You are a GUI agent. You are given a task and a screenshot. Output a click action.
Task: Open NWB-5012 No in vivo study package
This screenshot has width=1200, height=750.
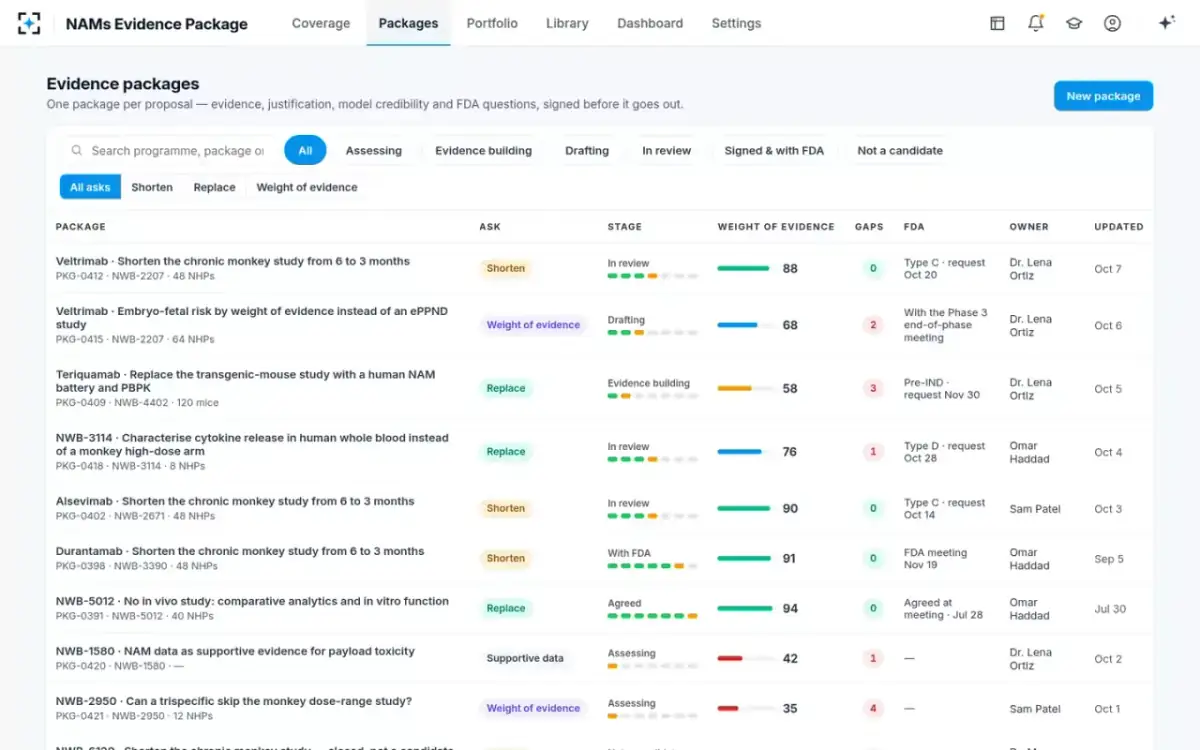[x=252, y=601]
